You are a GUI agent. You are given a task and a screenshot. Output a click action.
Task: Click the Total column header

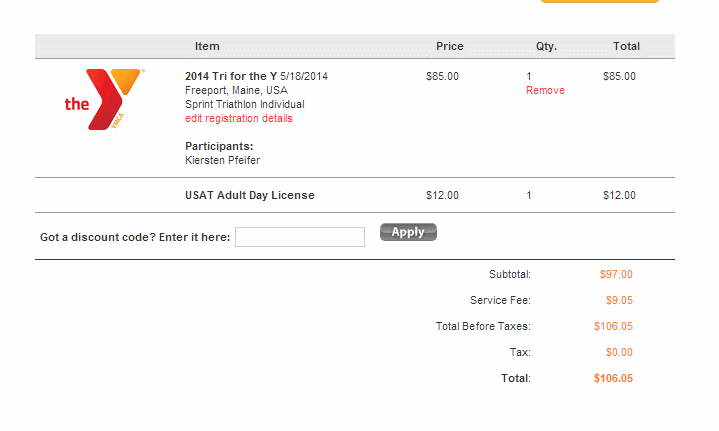(627, 46)
